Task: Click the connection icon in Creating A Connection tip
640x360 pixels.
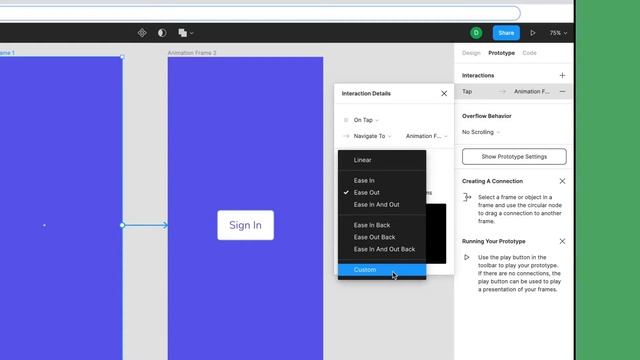Action: pyautogui.click(x=467, y=198)
